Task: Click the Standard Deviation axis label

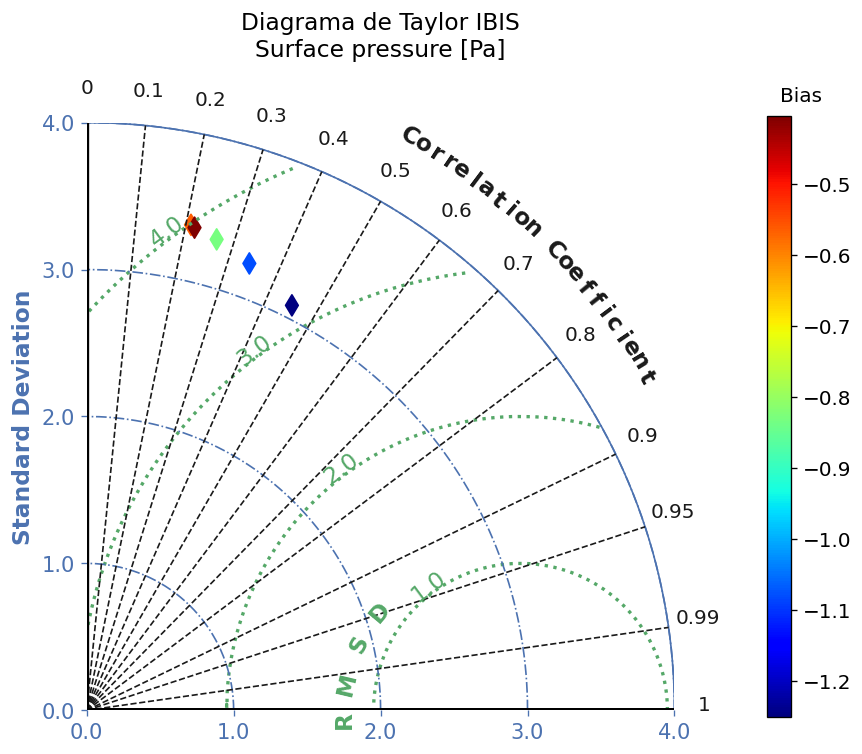Action: coord(21,418)
